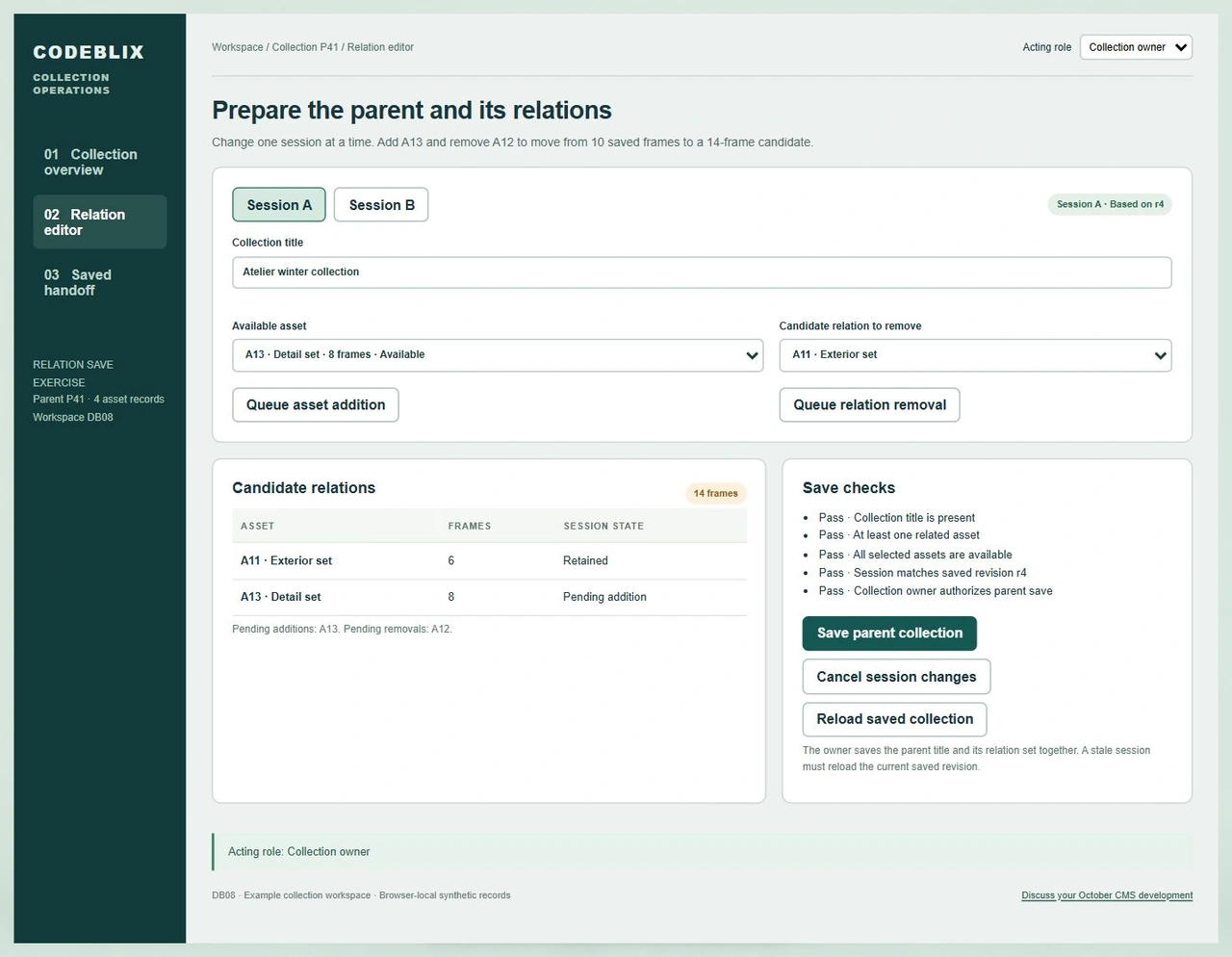Image resolution: width=1232 pixels, height=957 pixels.
Task: Click Parent P41 · 4 asset records
Action: click(x=98, y=400)
